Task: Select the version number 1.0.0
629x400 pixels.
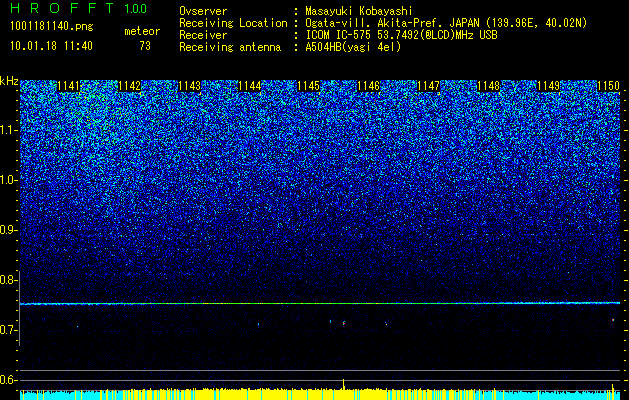Action: coord(136,8)
